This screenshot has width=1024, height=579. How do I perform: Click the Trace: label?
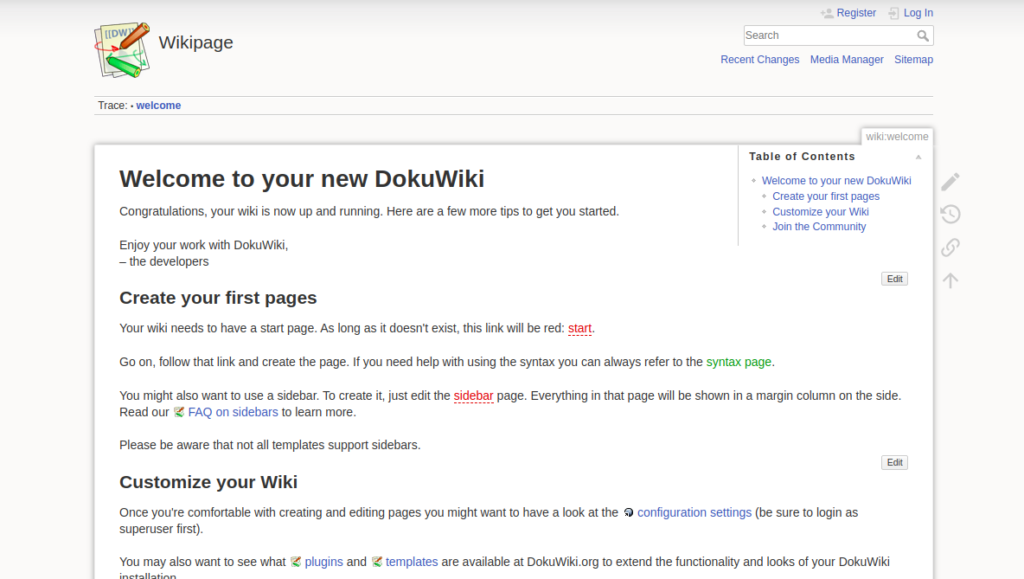click(112, 105)
